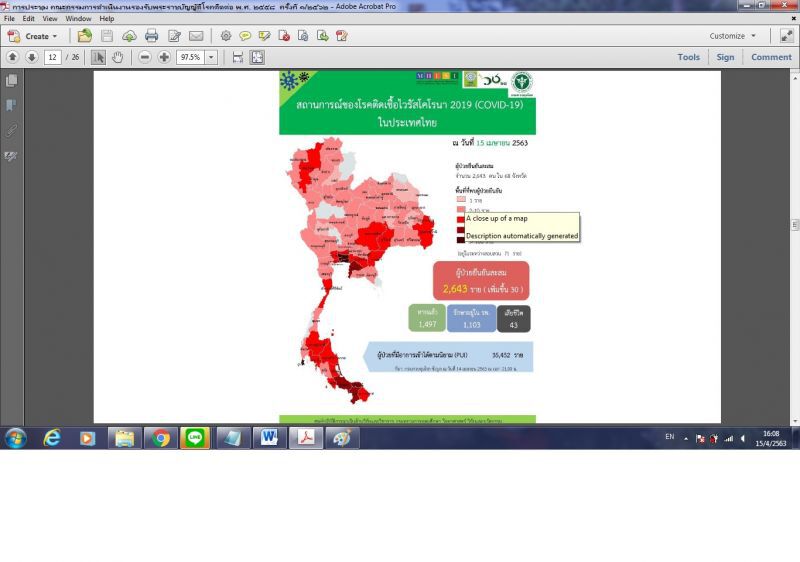Click the delete page icon
Screen dimensions: 800x562
coord(284,36)
